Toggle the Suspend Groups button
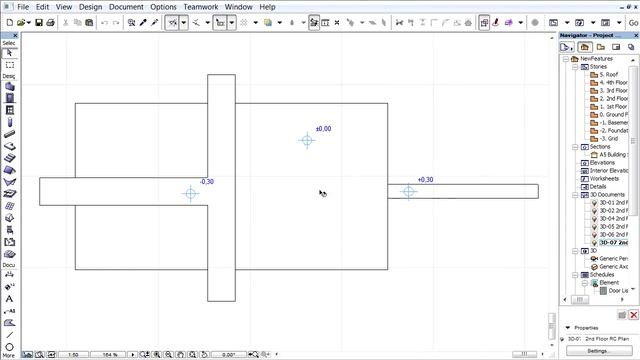This screenshot has height=360, width=640. (314, 22)
